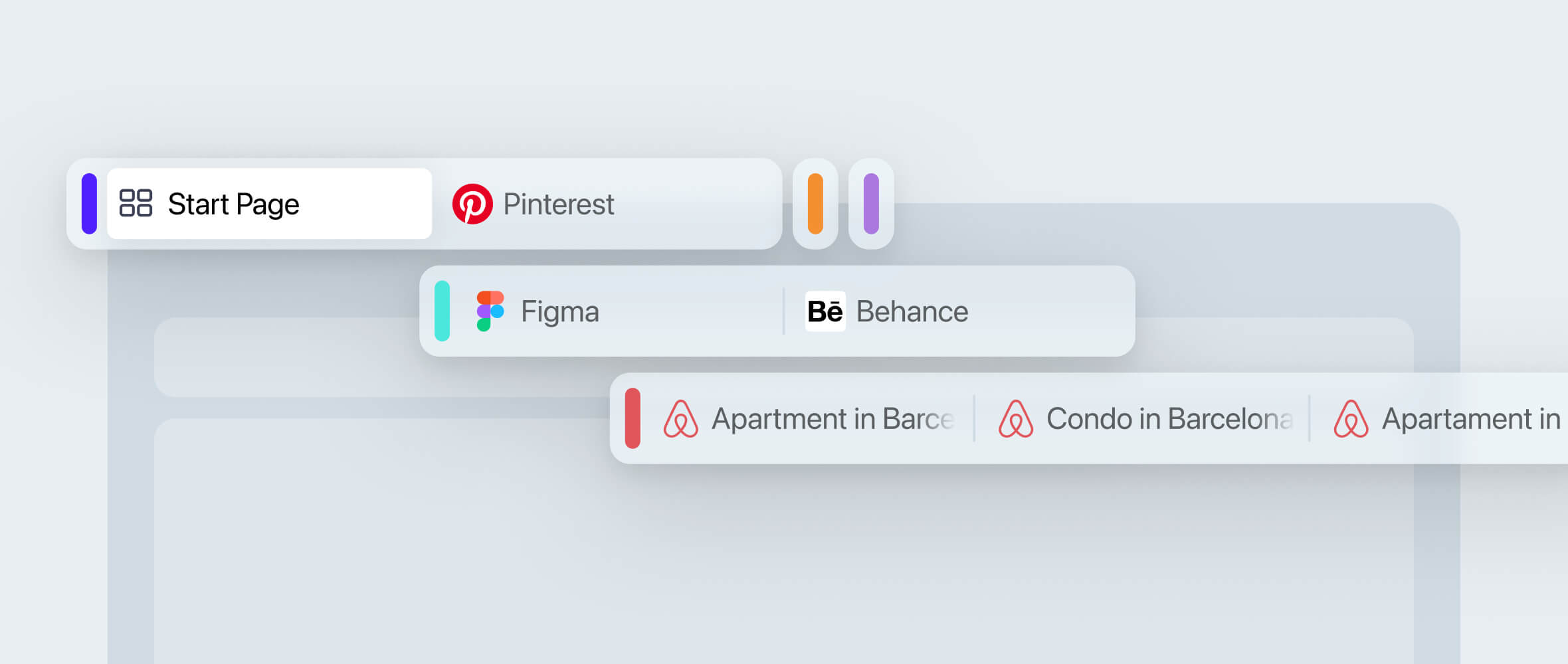Click the Airbnb icon on Apartament tab
The width and height of the screenshot is (1568, 664).
coord(1351,419)
